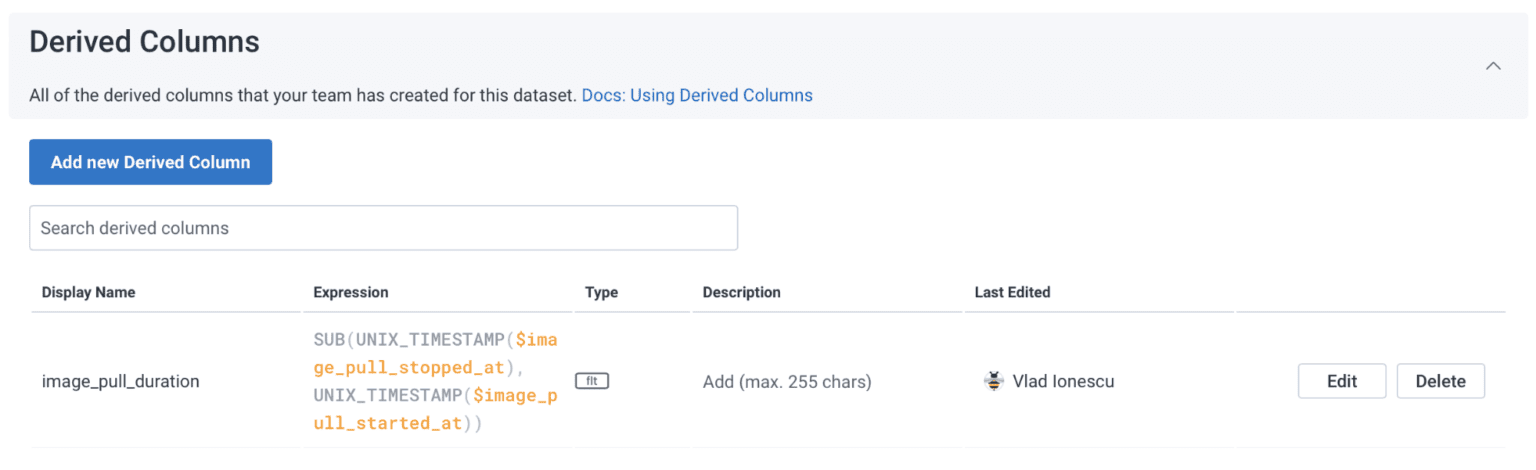Delete the image_pull_duration derived column

pyautogui.click(x=1440, y=381)
